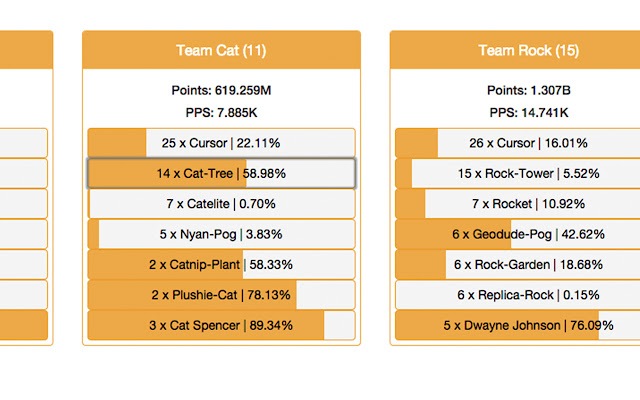The height and width of the screenshot is (400, 640).
Task: Select the 7 x Catelite item
Action: [221, 204]
